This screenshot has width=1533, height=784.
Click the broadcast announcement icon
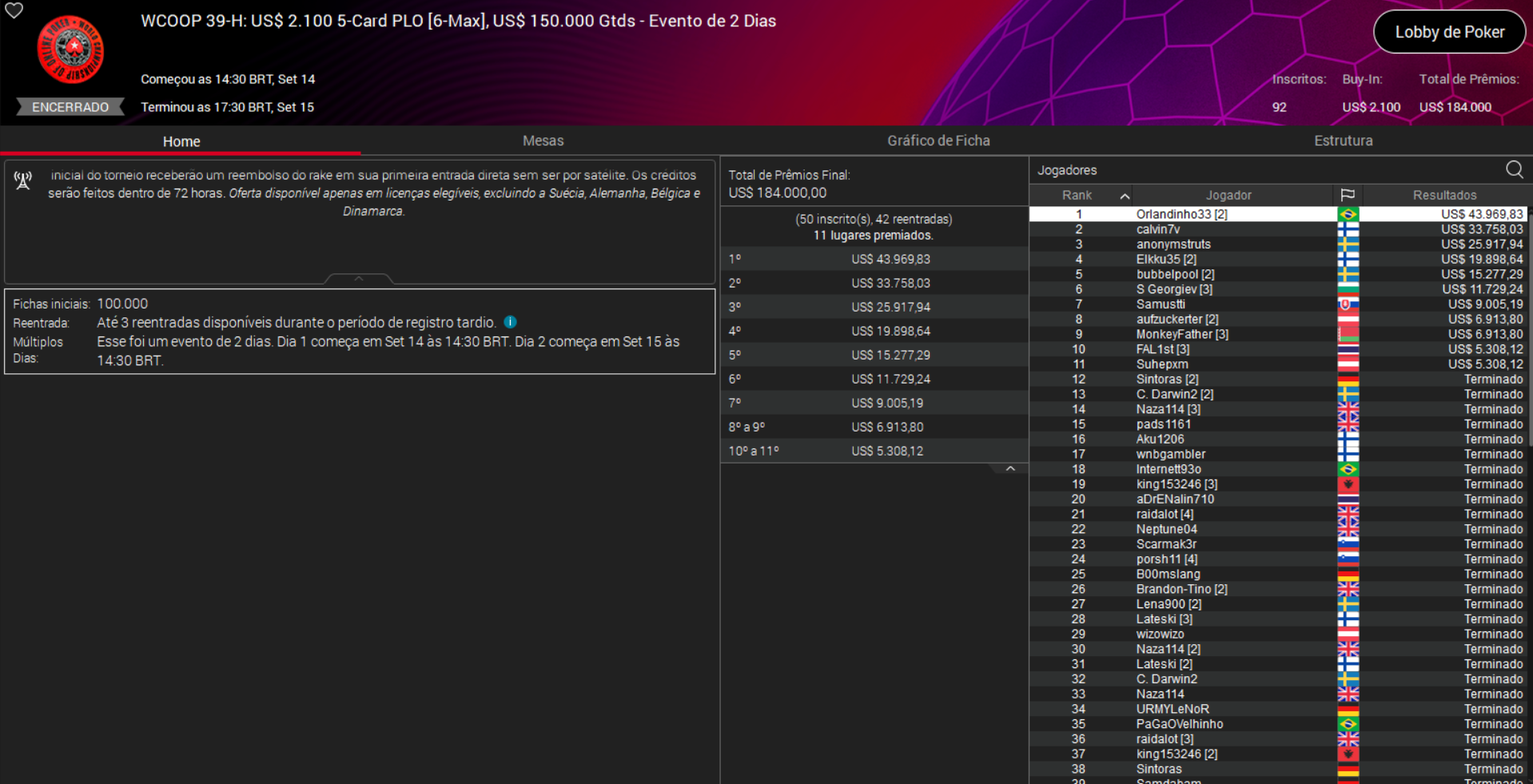22,181
